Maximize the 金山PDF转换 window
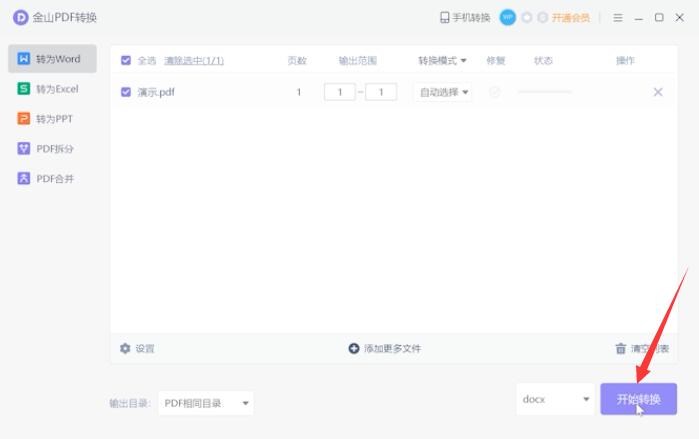Screen dimensions: 699x439 tap(659, 17)
